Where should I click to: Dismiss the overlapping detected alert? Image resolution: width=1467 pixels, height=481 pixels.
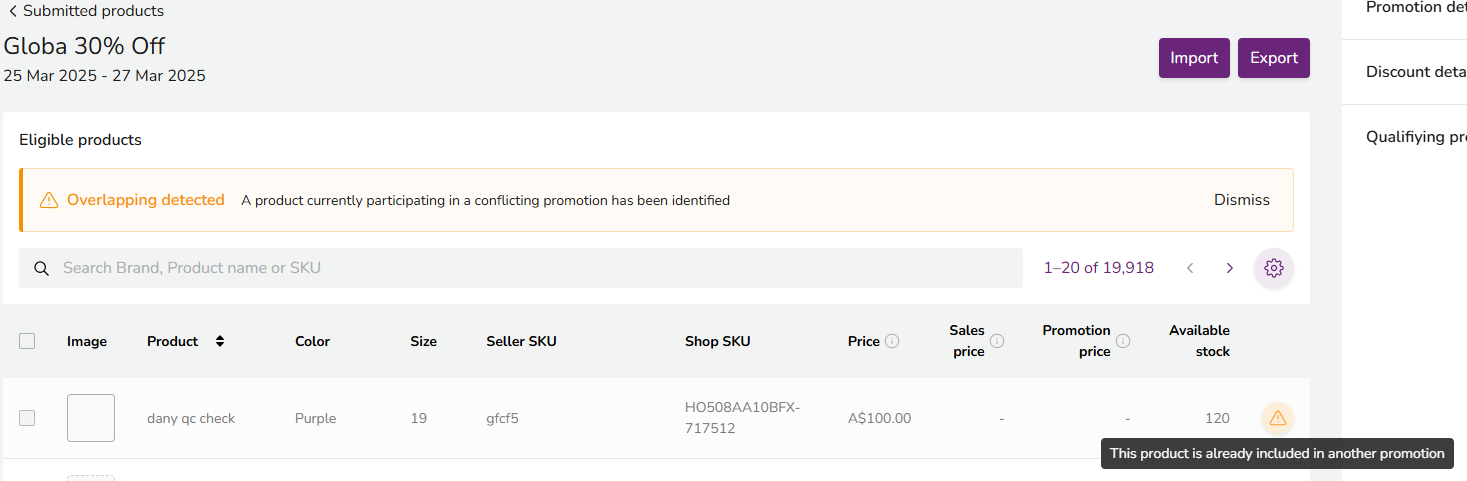tap(1241, 200)
